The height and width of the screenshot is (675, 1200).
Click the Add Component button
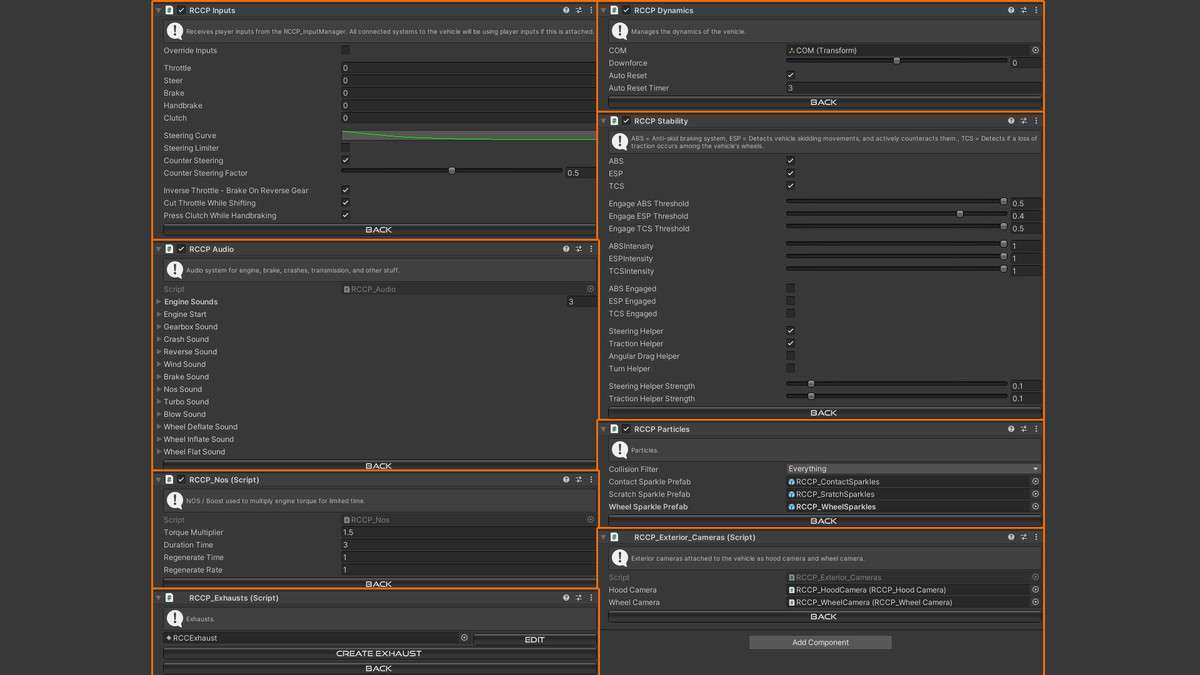820,643
